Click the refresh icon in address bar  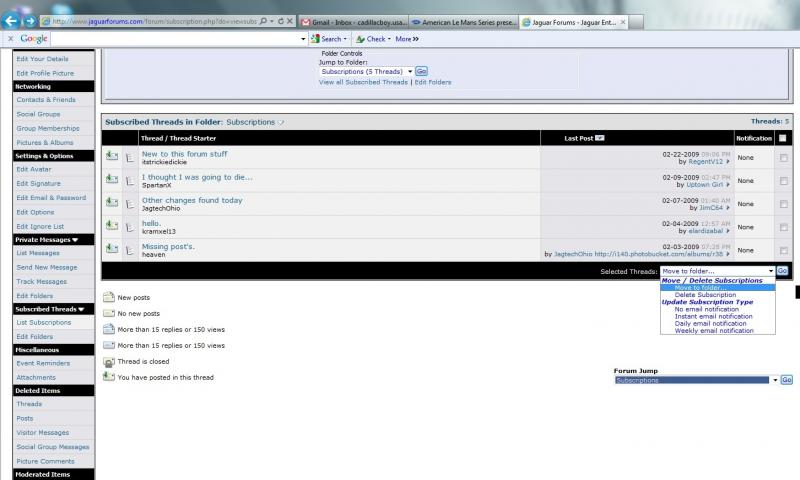pyautogui.click(x=281, y=21)
